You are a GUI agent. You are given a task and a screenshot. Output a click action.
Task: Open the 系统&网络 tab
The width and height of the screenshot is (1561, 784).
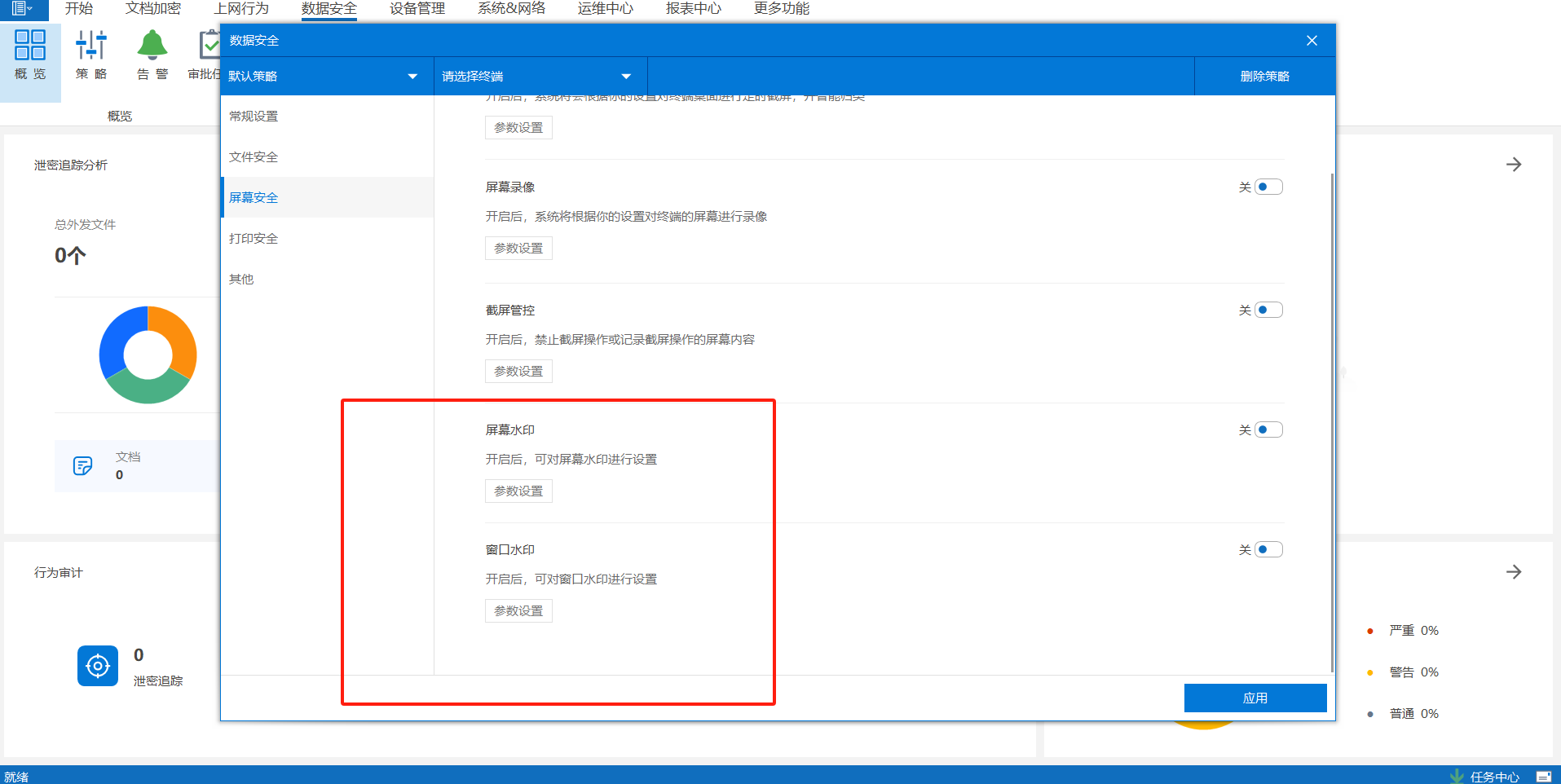point(511,9)
